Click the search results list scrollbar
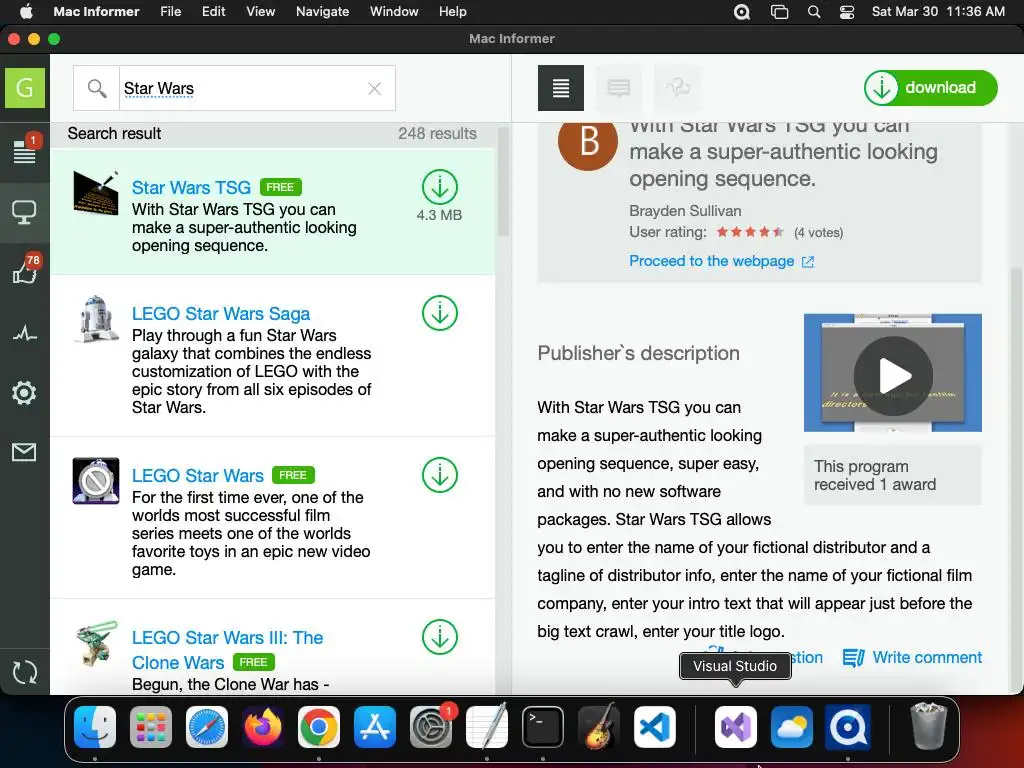The height and width of the screenshot is (768, 1024). tap(503, 182)
